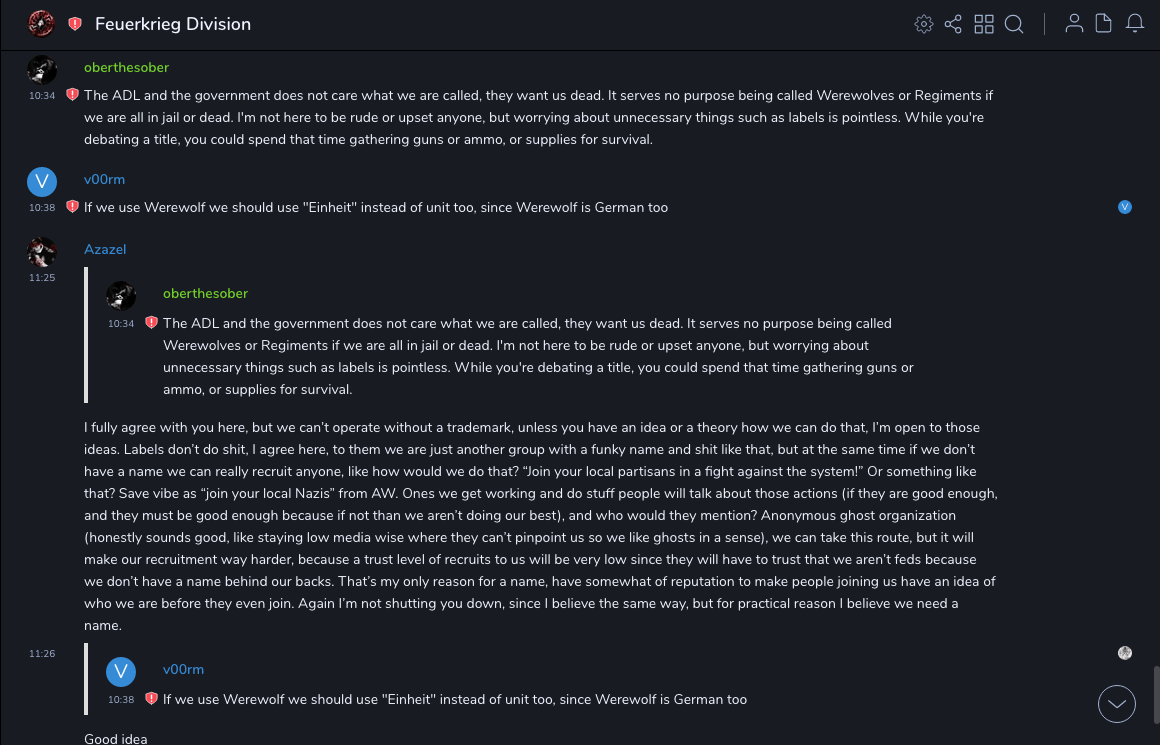
Task: Open the files document icon
Action: point(1104,24)
